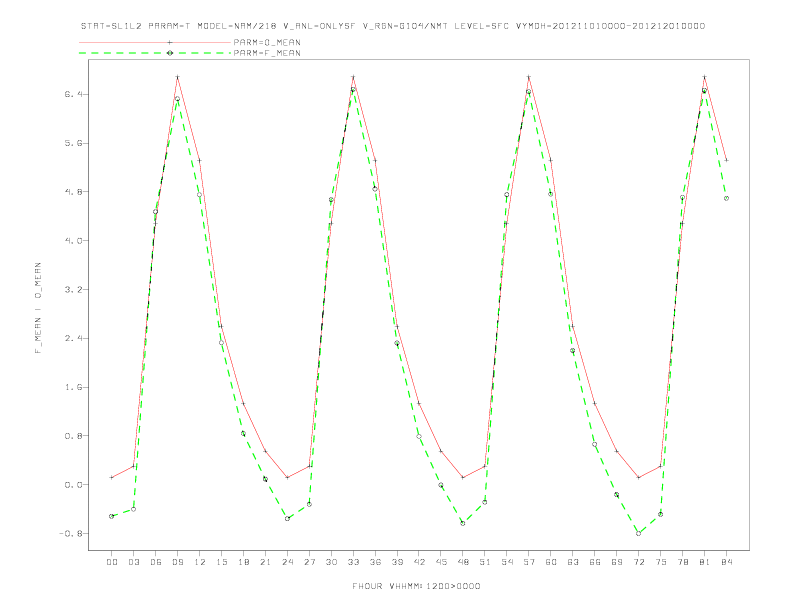Image resolution: width=792 pixels, height=612 pixels.
Task: Click the F_MEAN circle marker at hour 00
Action: click(112, 516)
